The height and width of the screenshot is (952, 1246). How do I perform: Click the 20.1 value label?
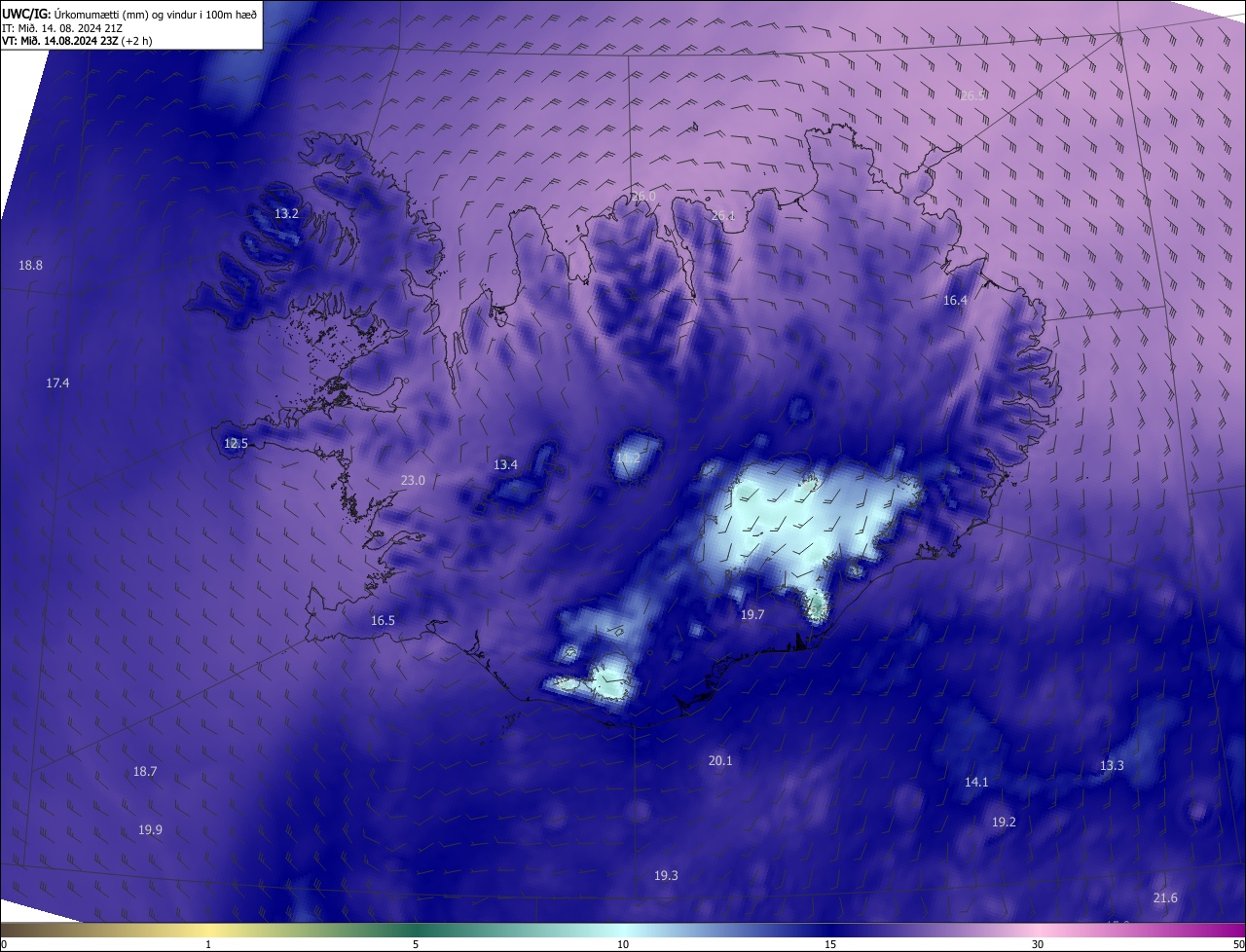pos(720,760)
